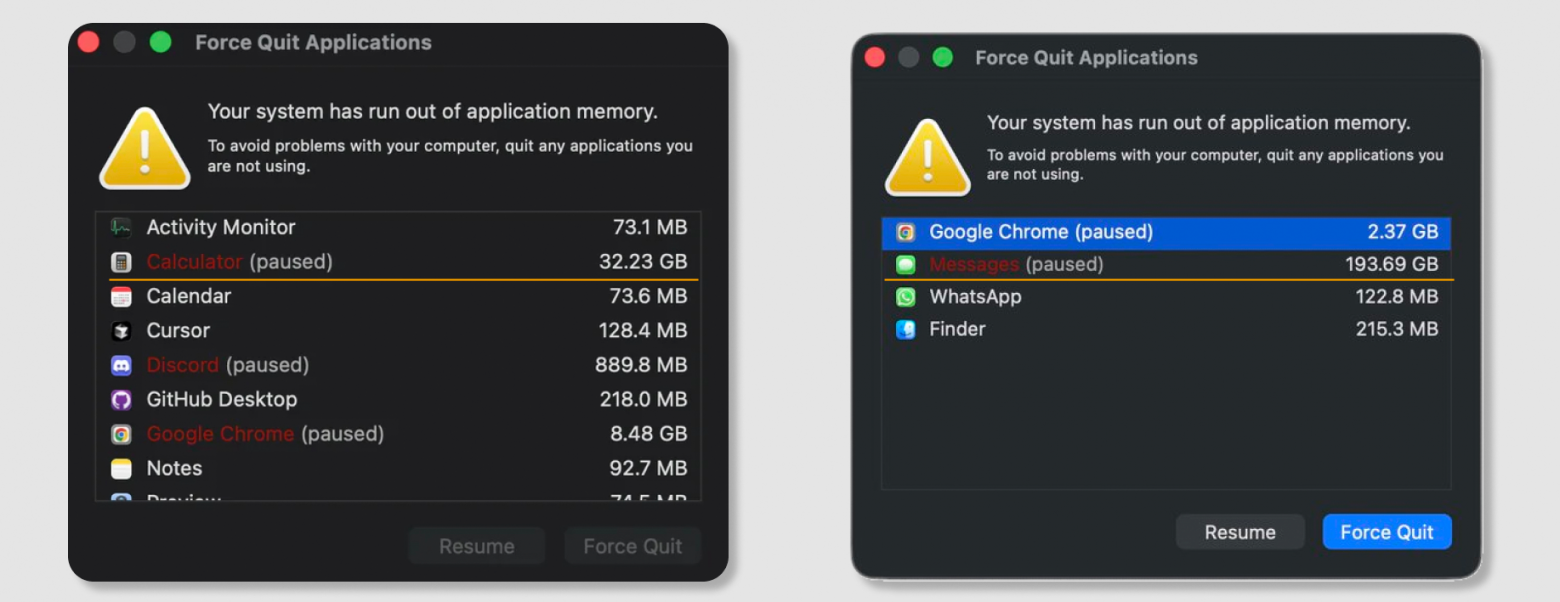Click the Calculator app icon
The width and height of the screenshot is (1560, 602).
121,262
